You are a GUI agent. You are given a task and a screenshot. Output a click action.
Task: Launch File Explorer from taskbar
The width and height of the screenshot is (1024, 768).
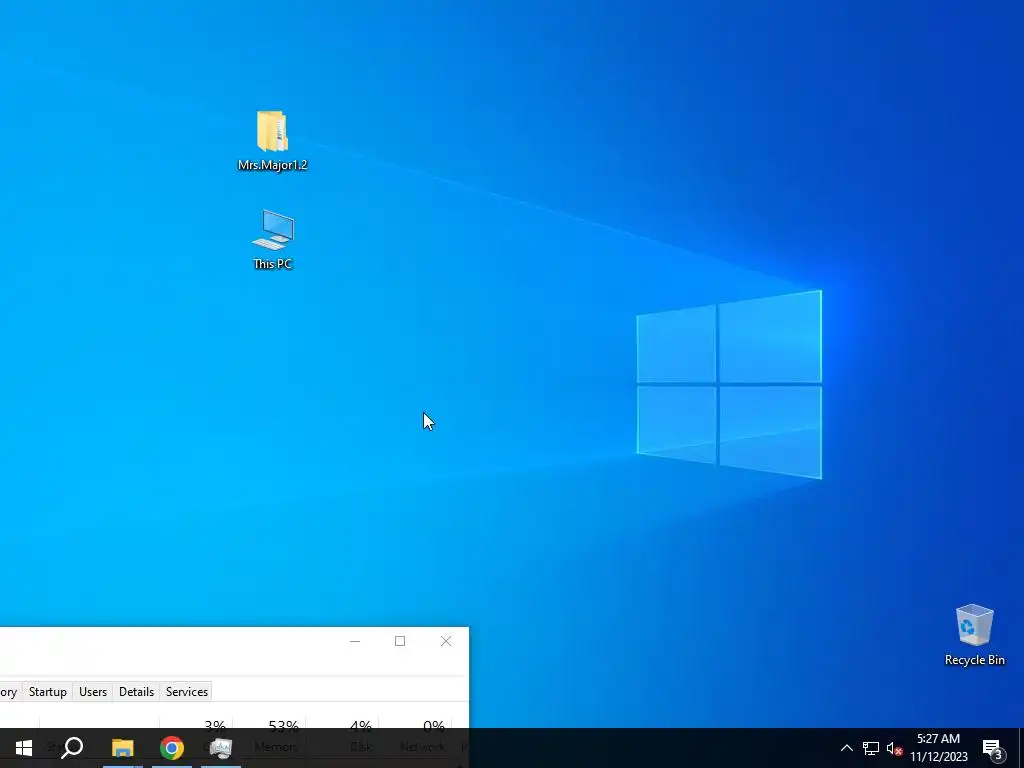pyautogui.click(x=122, y=748)
